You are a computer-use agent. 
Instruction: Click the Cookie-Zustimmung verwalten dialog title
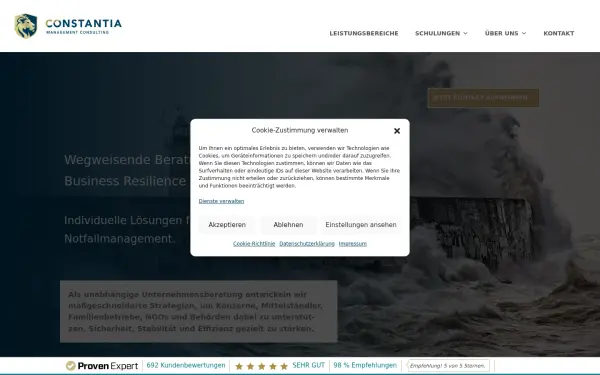click(x=300, y=130)
